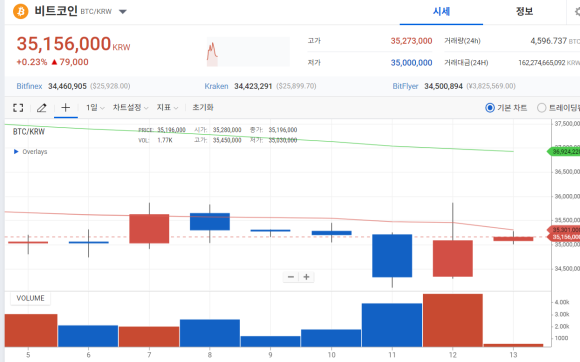Click the red 35,156,000 current price tag

tap(564, 237)
